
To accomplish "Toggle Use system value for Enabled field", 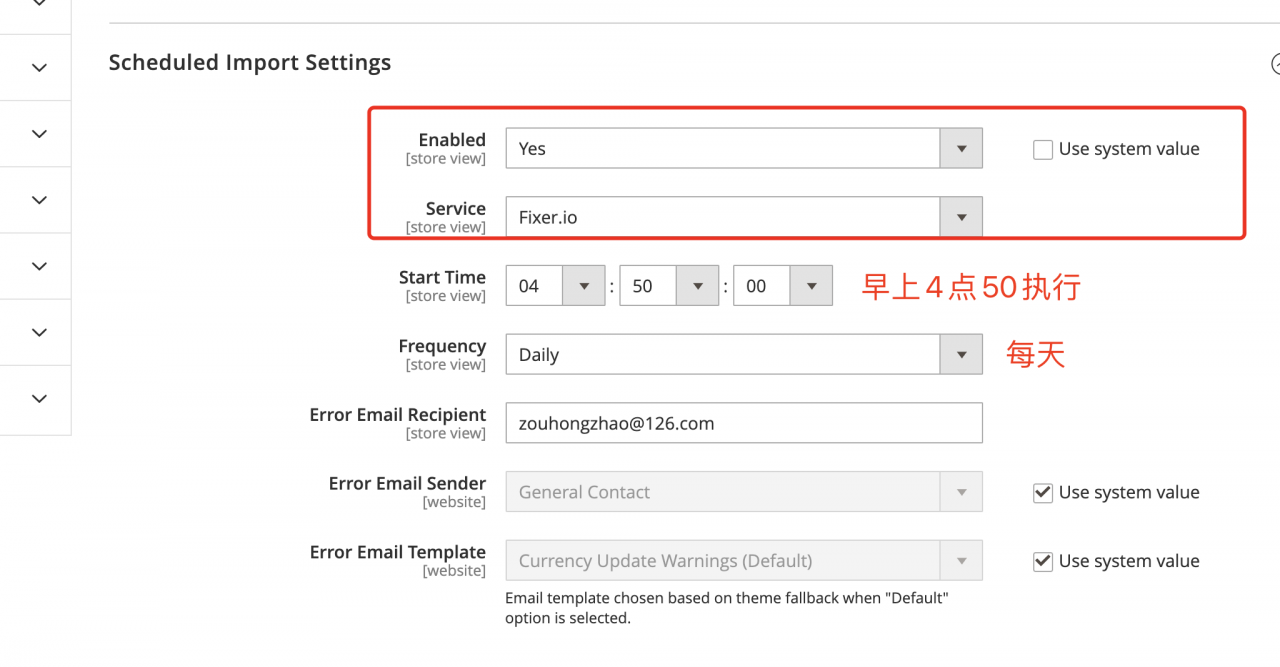I will tap(1043, 150).
